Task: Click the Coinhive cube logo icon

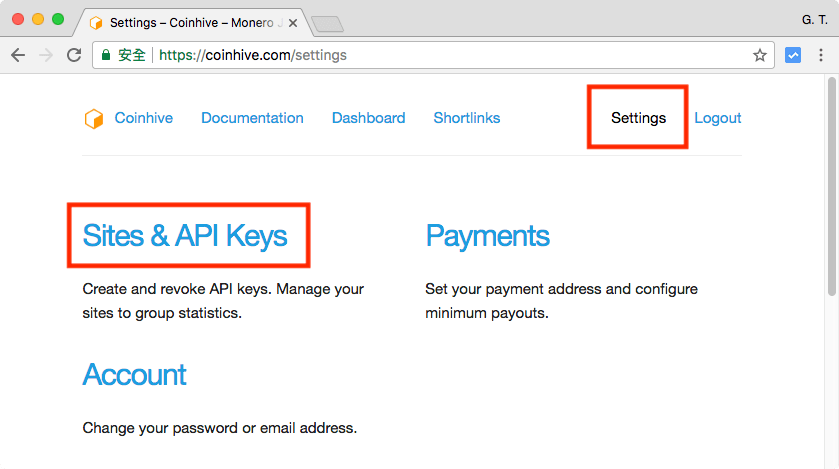Action: pos(93,119)
